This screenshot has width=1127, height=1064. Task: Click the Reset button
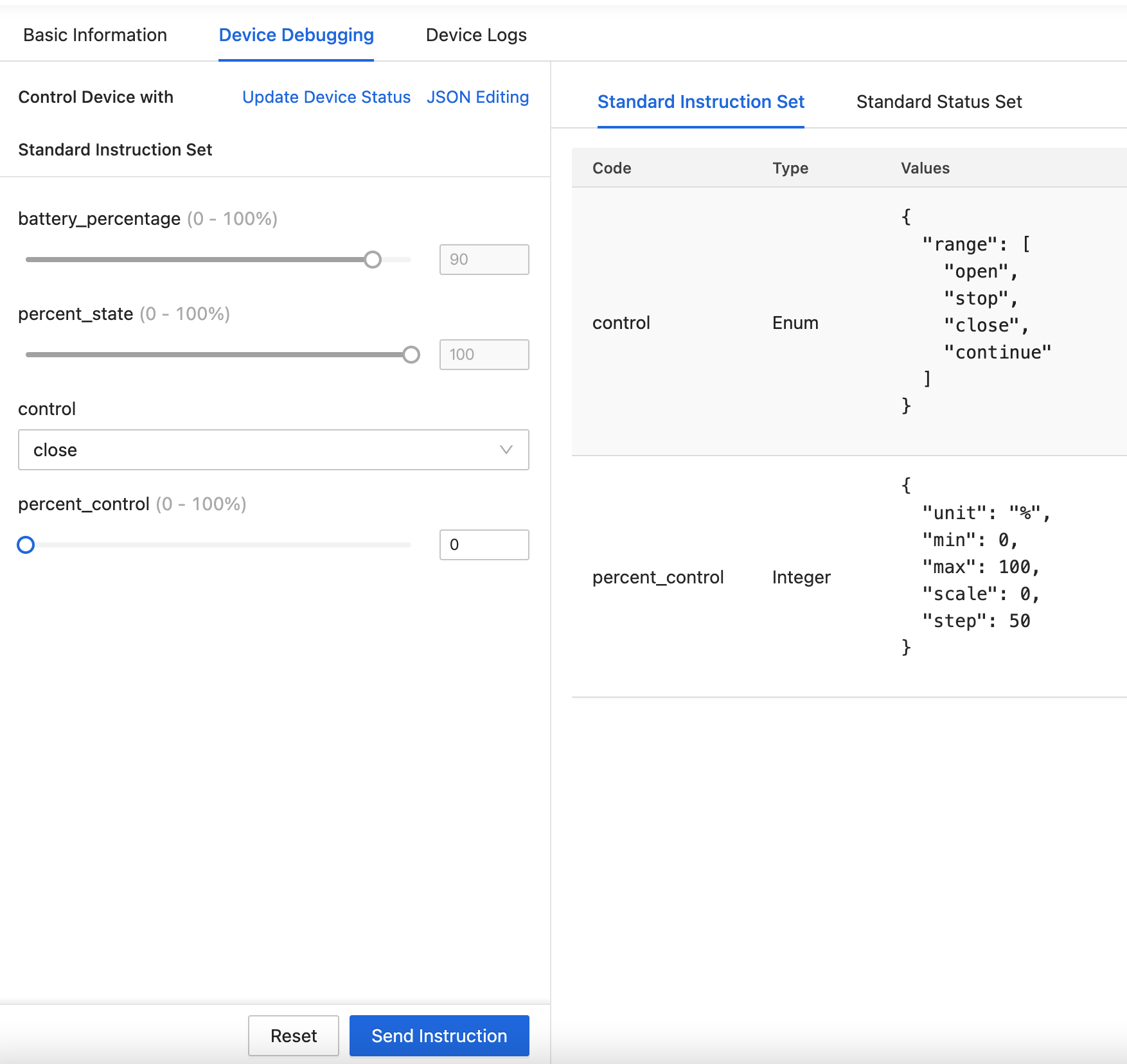click(294, 1036)
